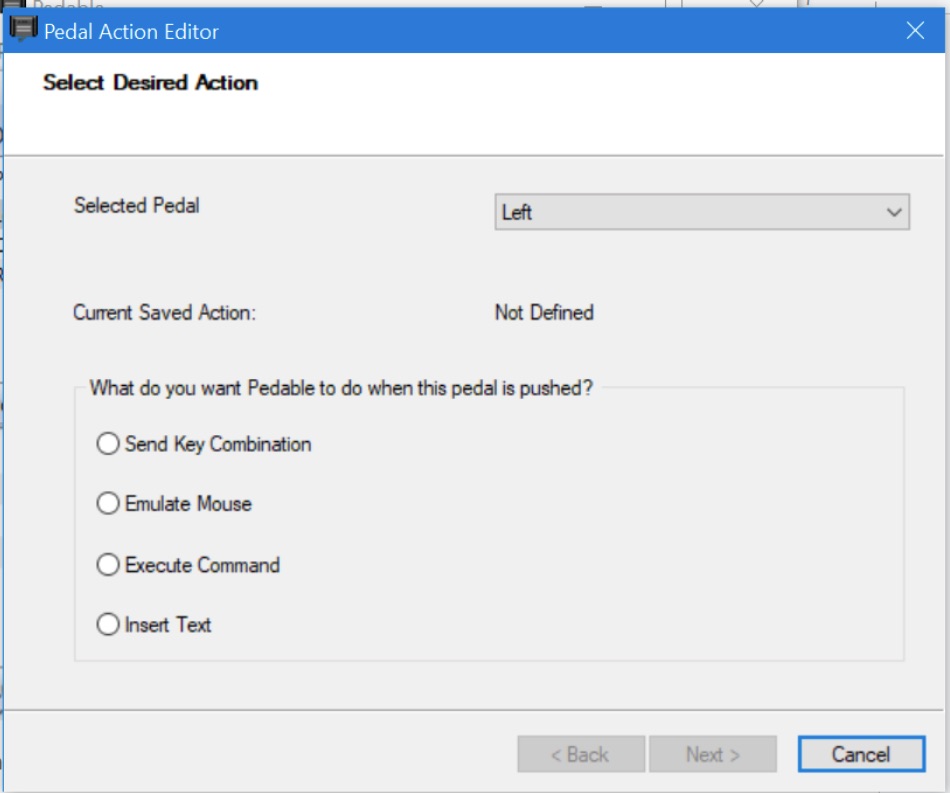Enable the Insert Text action option
Image resolution: width=950 pixels, height=793 pixels.
108,625
